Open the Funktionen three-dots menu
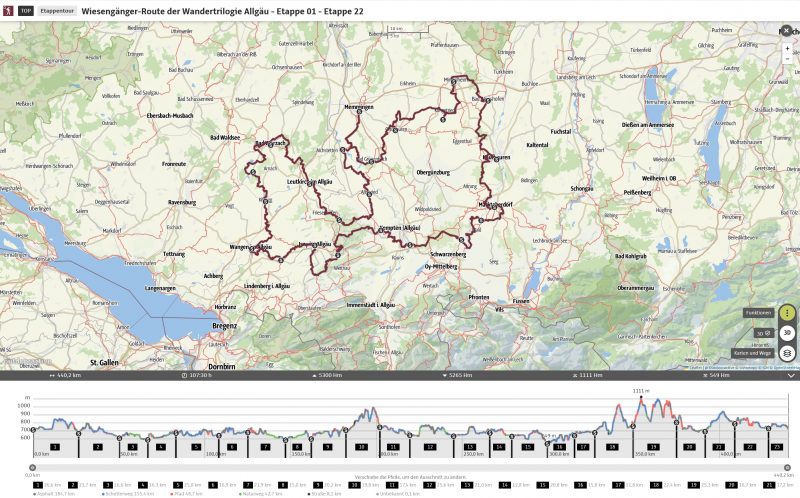 coord(787,313)
